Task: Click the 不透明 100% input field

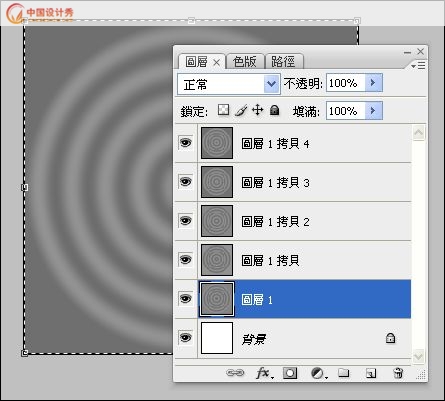Action: tap(346, 83)
